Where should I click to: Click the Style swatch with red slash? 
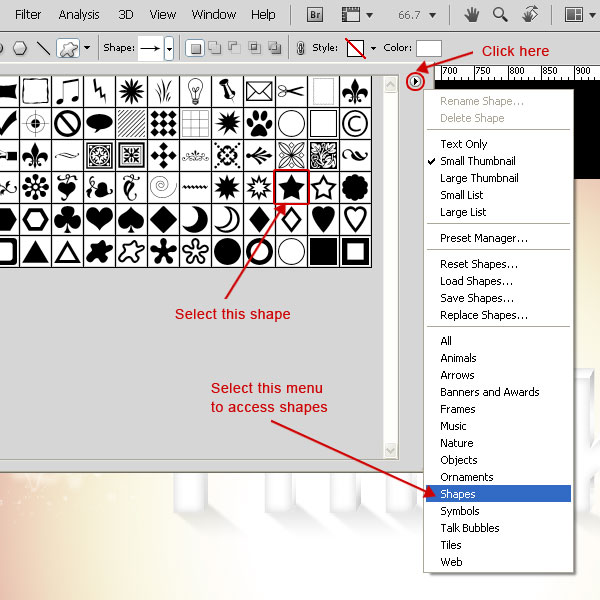point(355,48)
